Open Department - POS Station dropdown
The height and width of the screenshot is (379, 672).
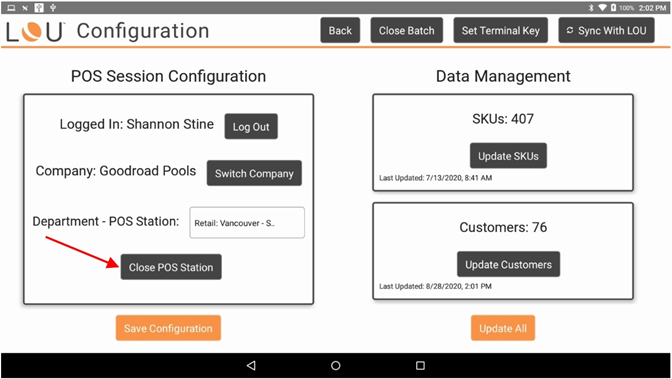[x=247, y=223]
